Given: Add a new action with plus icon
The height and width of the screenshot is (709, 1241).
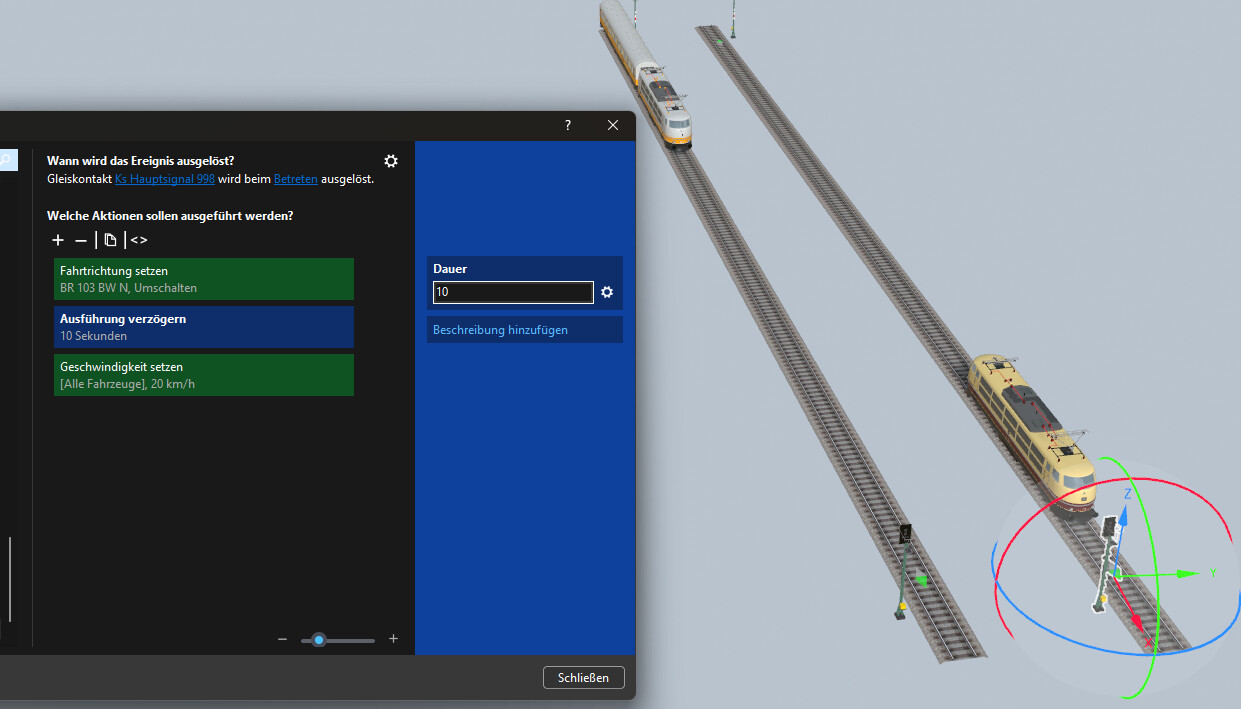Looking at the screenshot, I should [58, 240].
